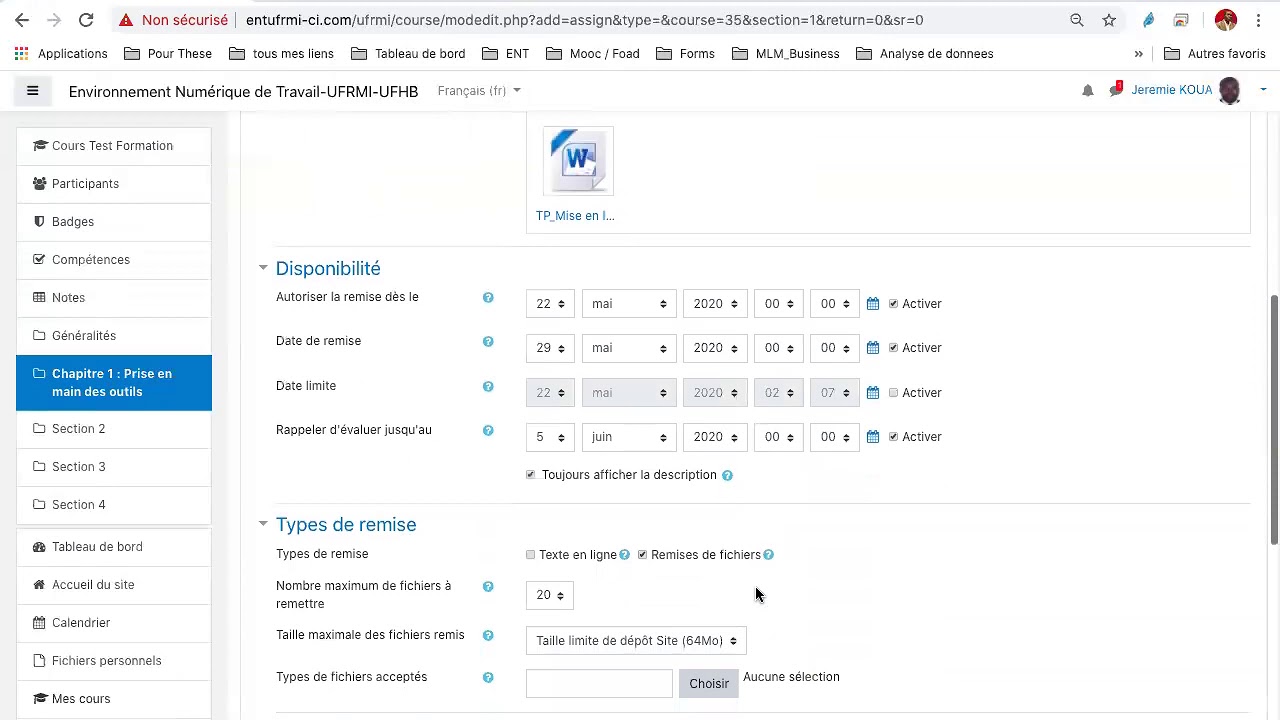Select Section 2 in the sidebar
Screen dimensions: 1280x720
114,429
